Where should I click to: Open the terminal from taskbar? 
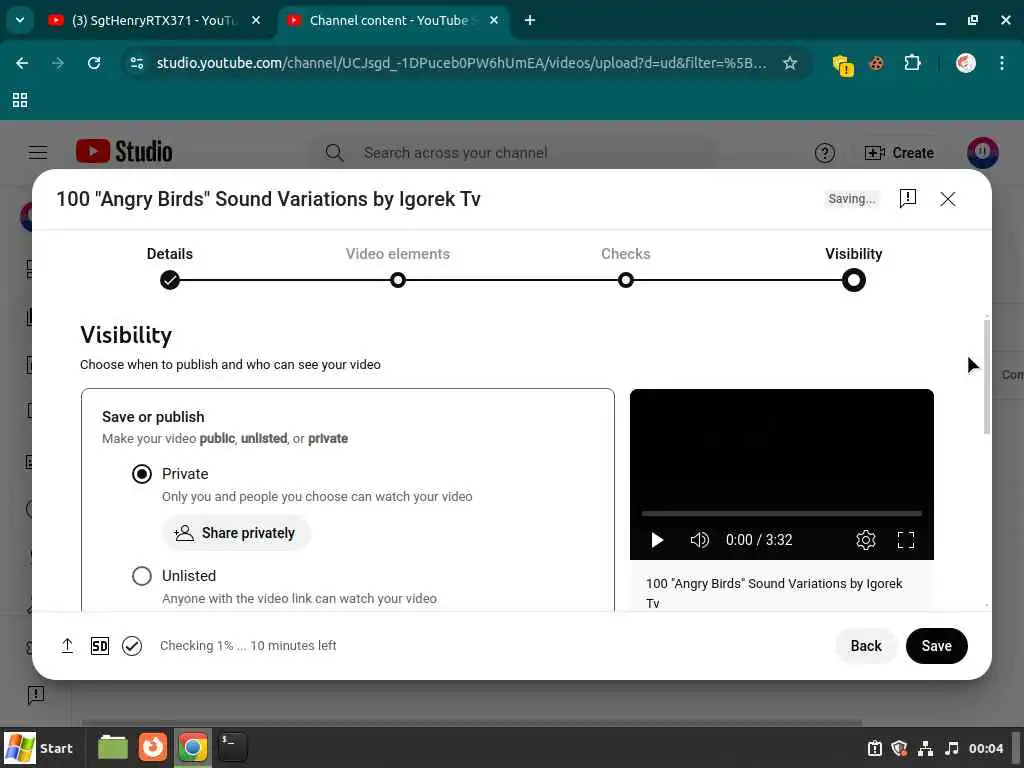tap(232, 748)
